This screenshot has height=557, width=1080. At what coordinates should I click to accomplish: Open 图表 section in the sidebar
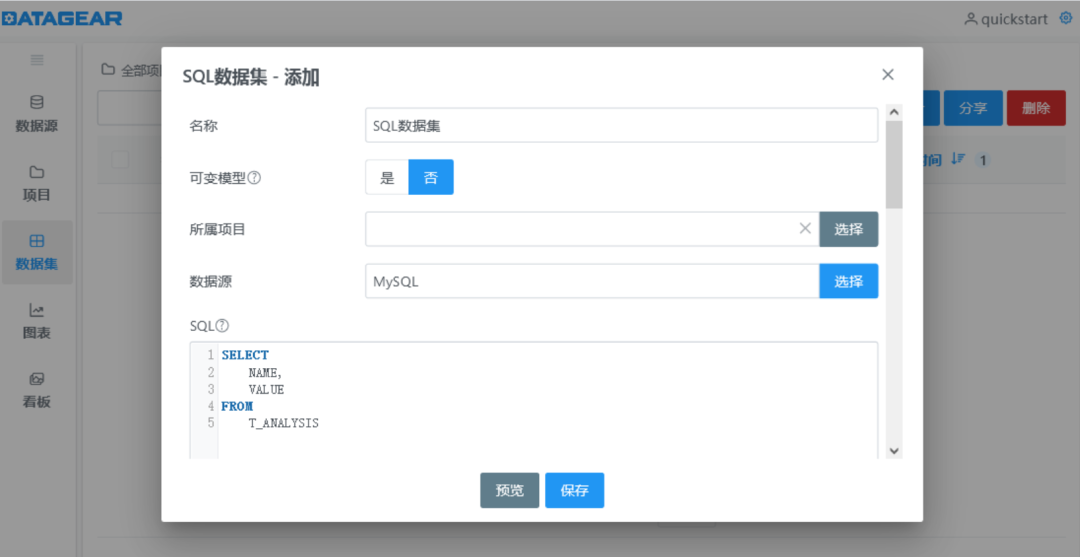[37, 321]
